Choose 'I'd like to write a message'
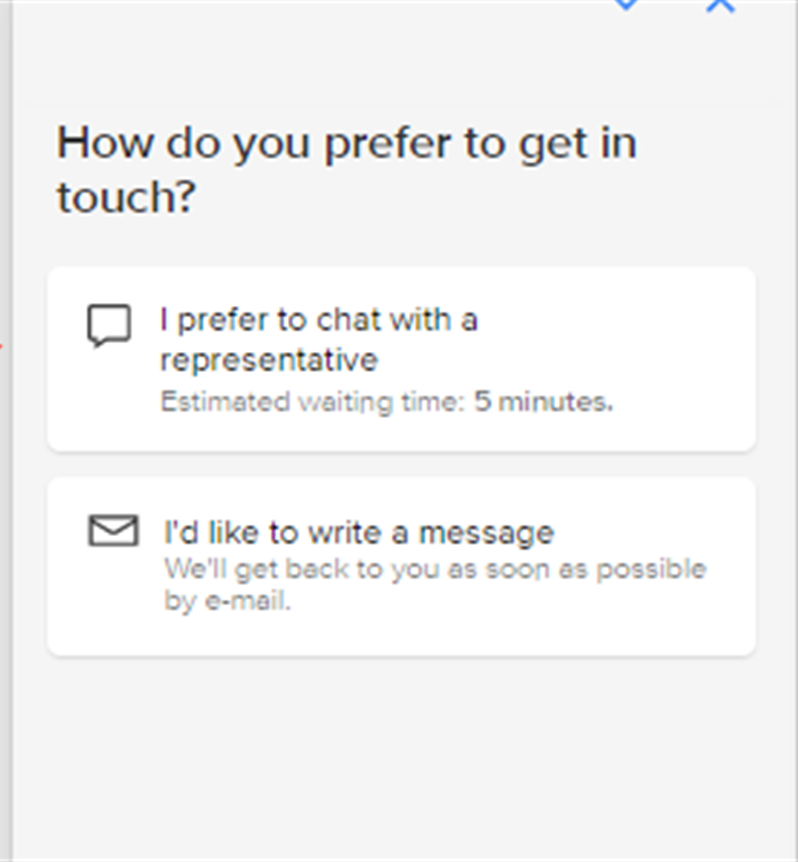Screen dimensions: 798x862 (x=358, y=532)
